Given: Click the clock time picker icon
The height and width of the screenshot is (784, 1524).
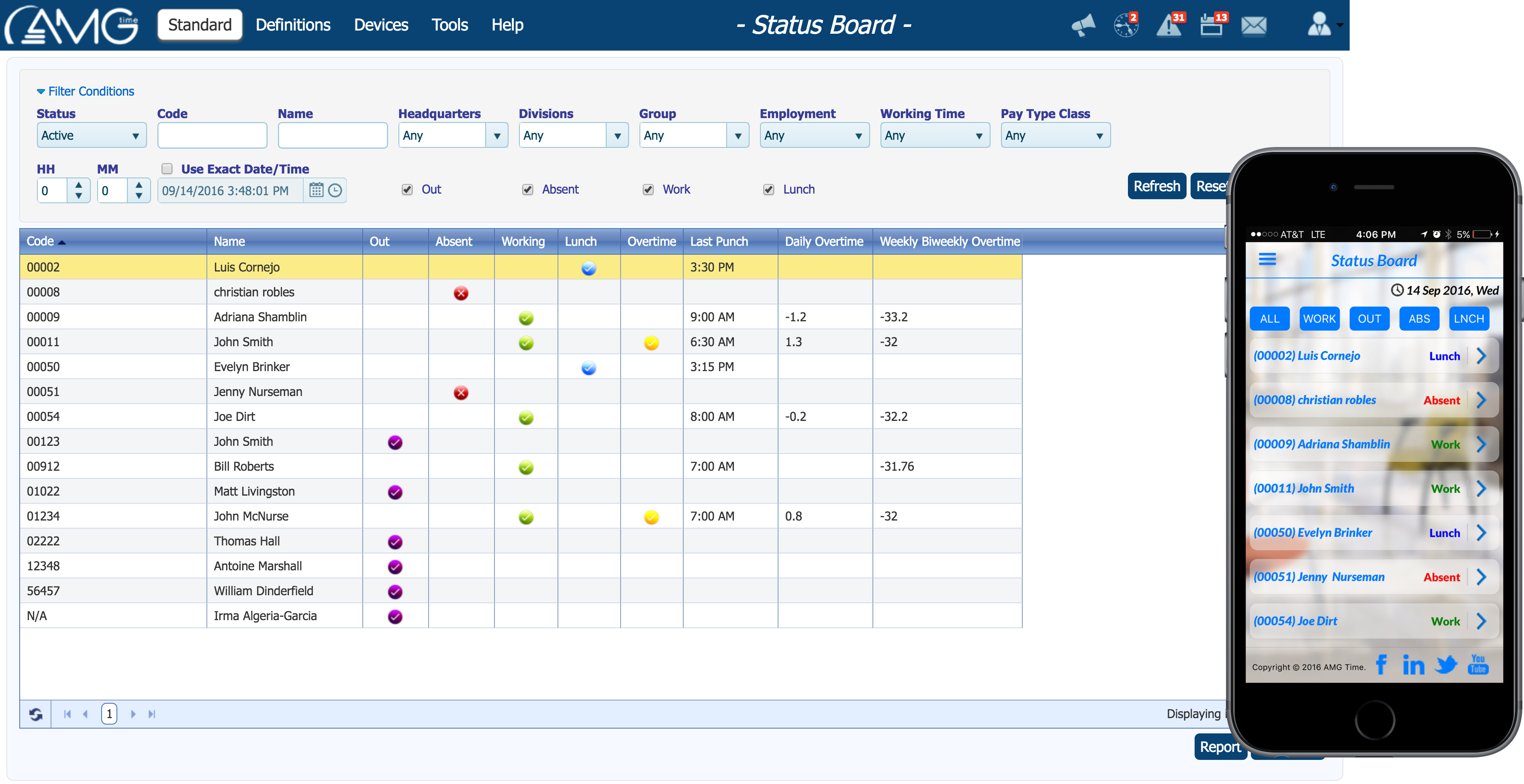Looking at the screenshot, I should 335,190.
